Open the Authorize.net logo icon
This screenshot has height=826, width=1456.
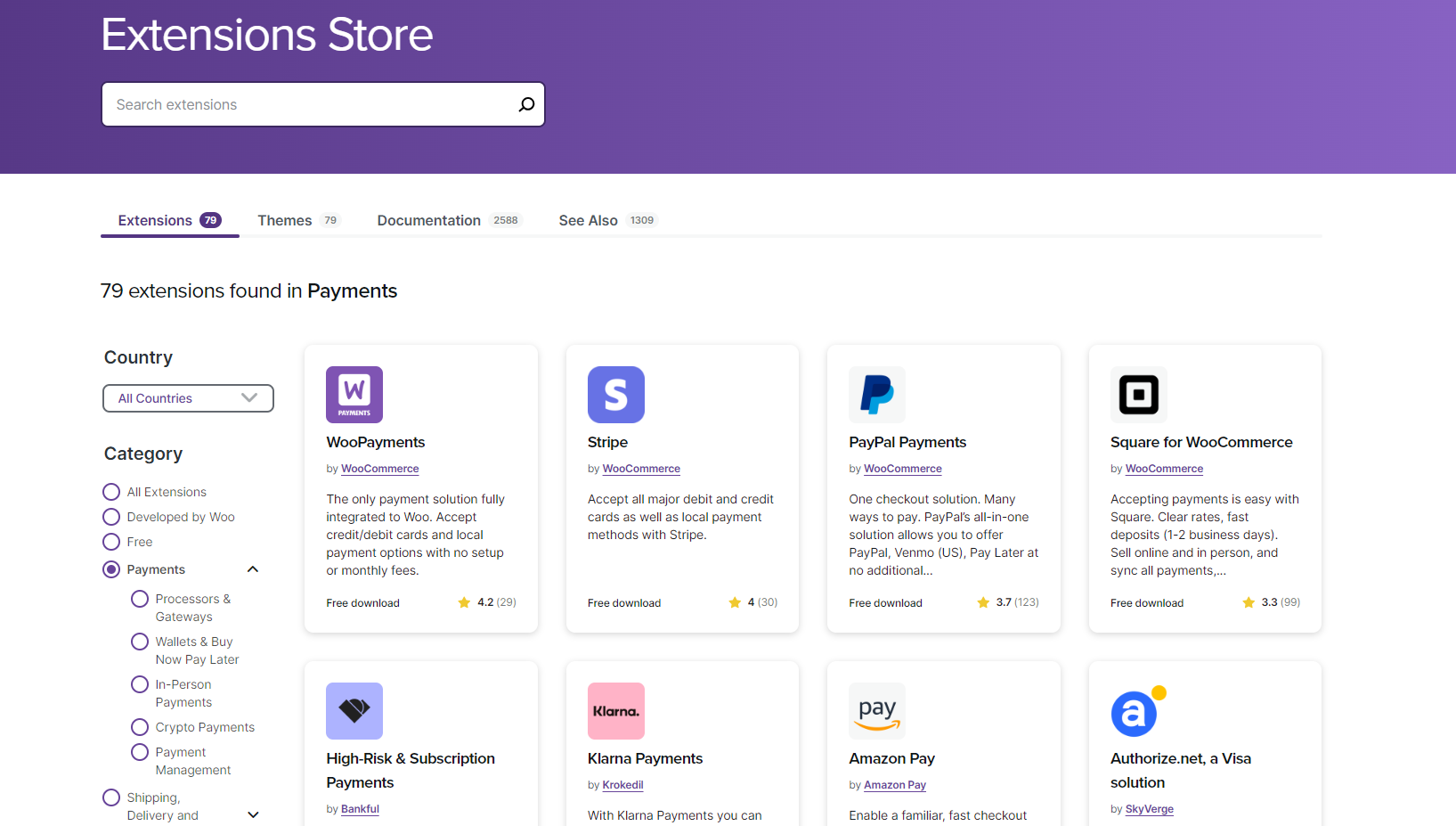(1139, 711)
